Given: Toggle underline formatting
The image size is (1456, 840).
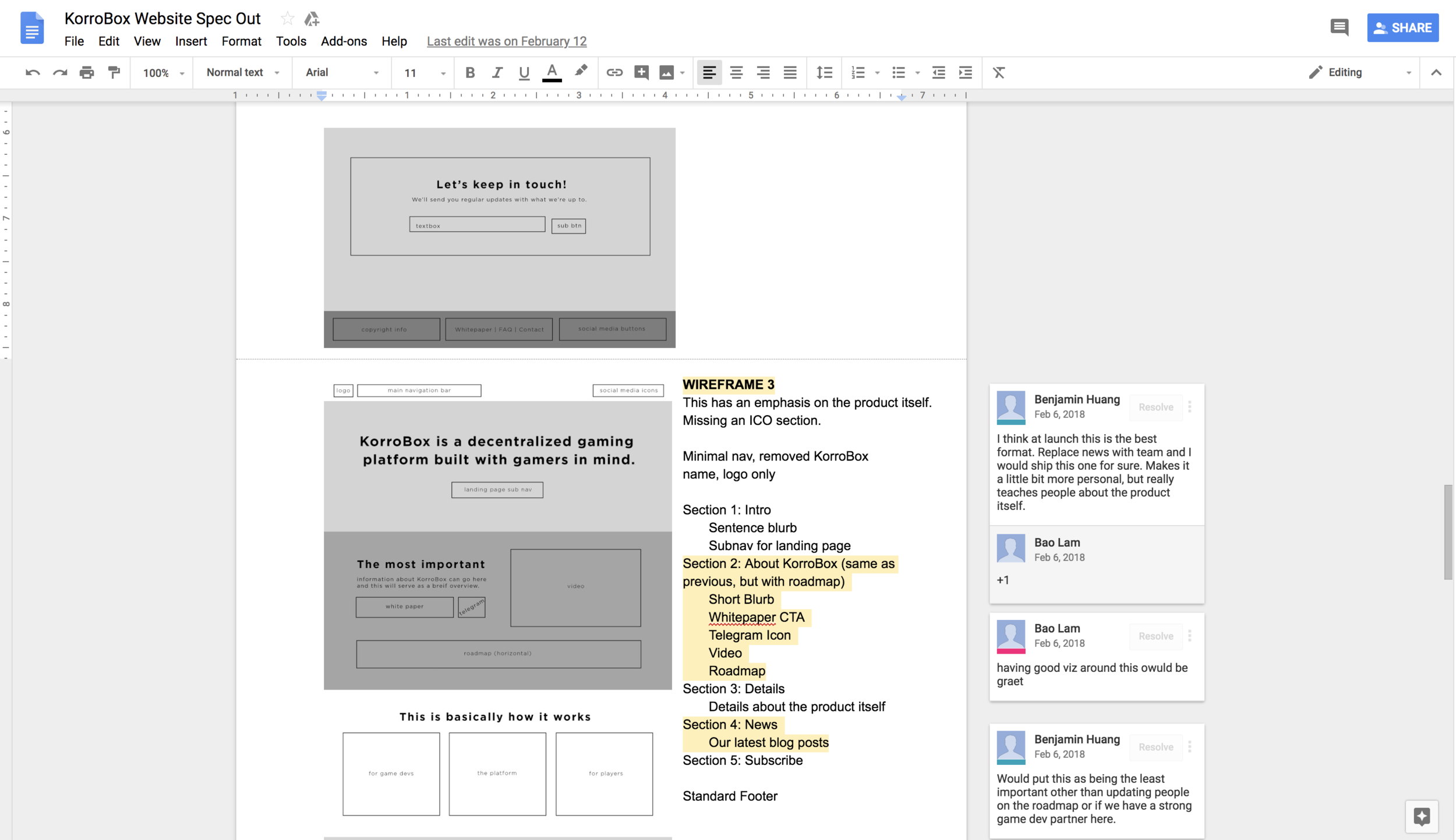Looking at the screenshot, I should coord(524,73).
